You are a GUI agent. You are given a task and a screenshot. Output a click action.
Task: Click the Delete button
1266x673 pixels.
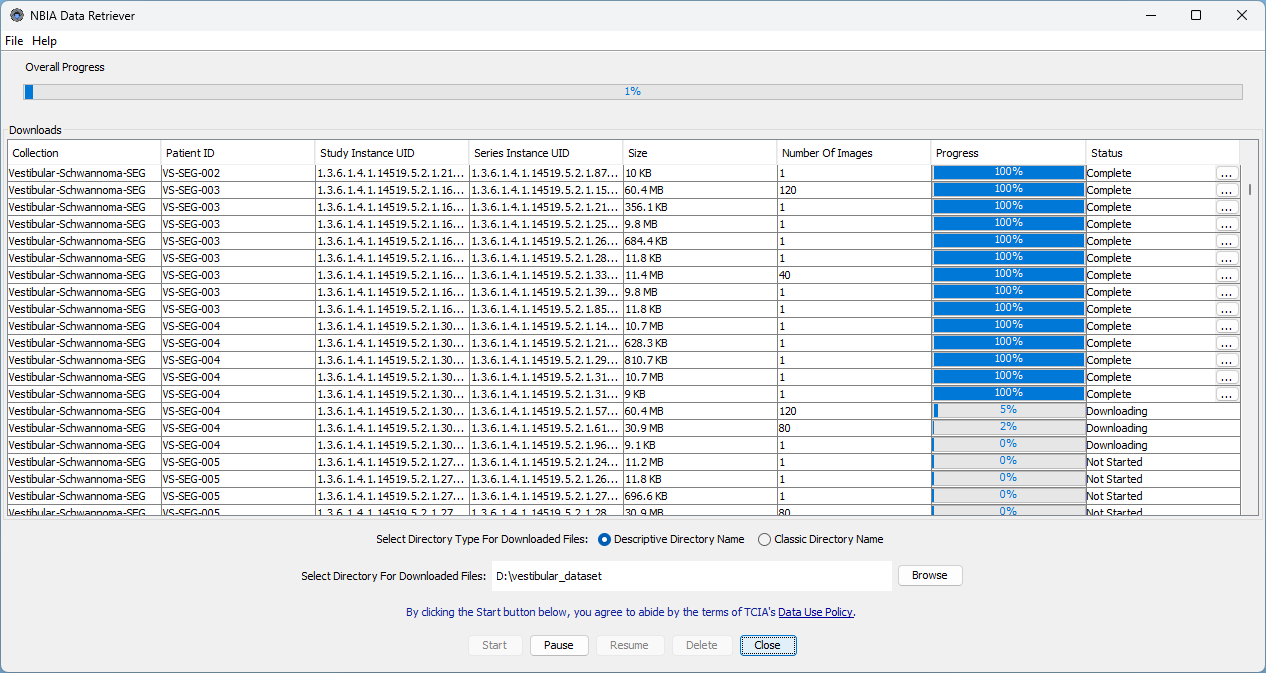[701, 645]
